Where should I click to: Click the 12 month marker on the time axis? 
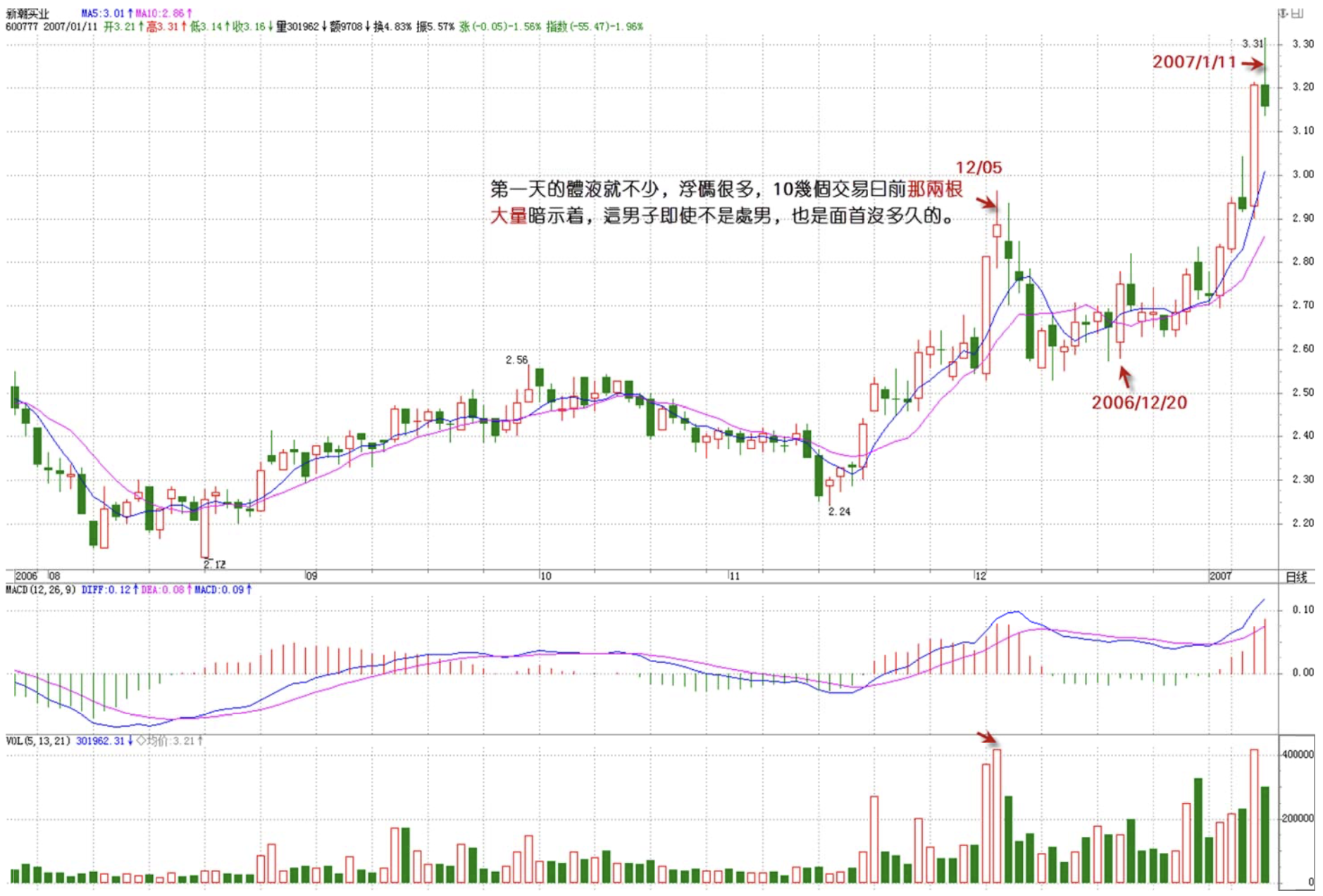(x=980, y=575)
